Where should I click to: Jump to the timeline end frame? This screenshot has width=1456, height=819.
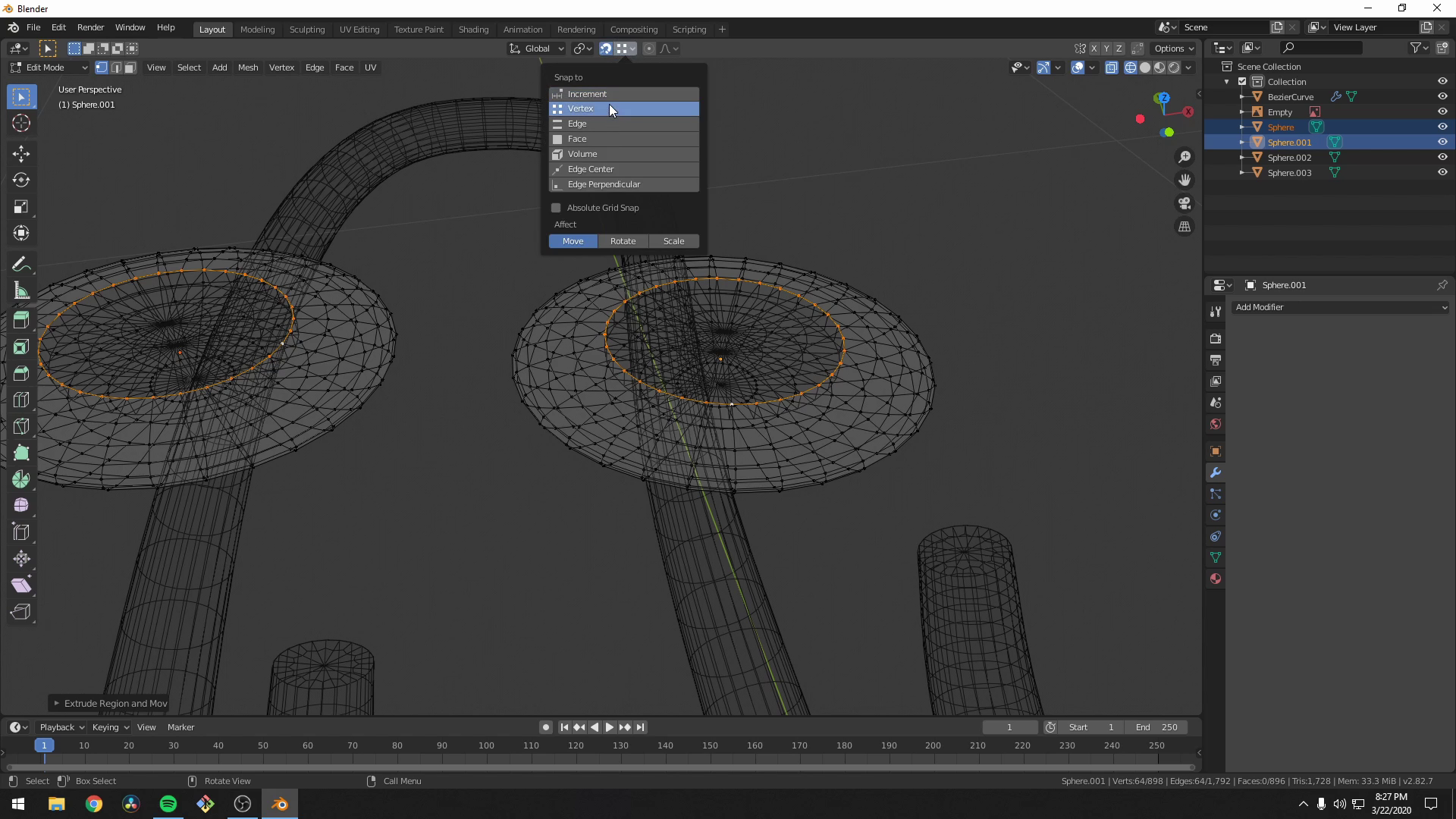click(x=641, y=727)
